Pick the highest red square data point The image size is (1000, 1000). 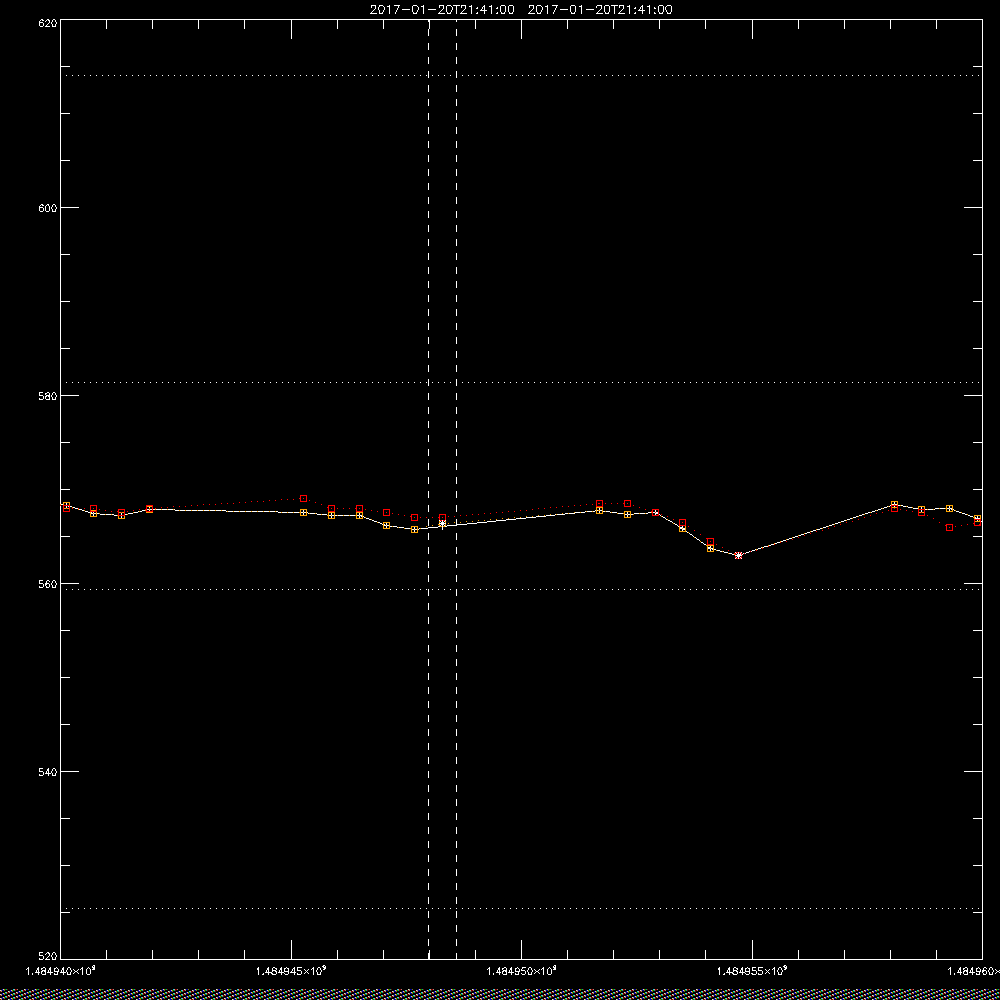coord(304,499)
